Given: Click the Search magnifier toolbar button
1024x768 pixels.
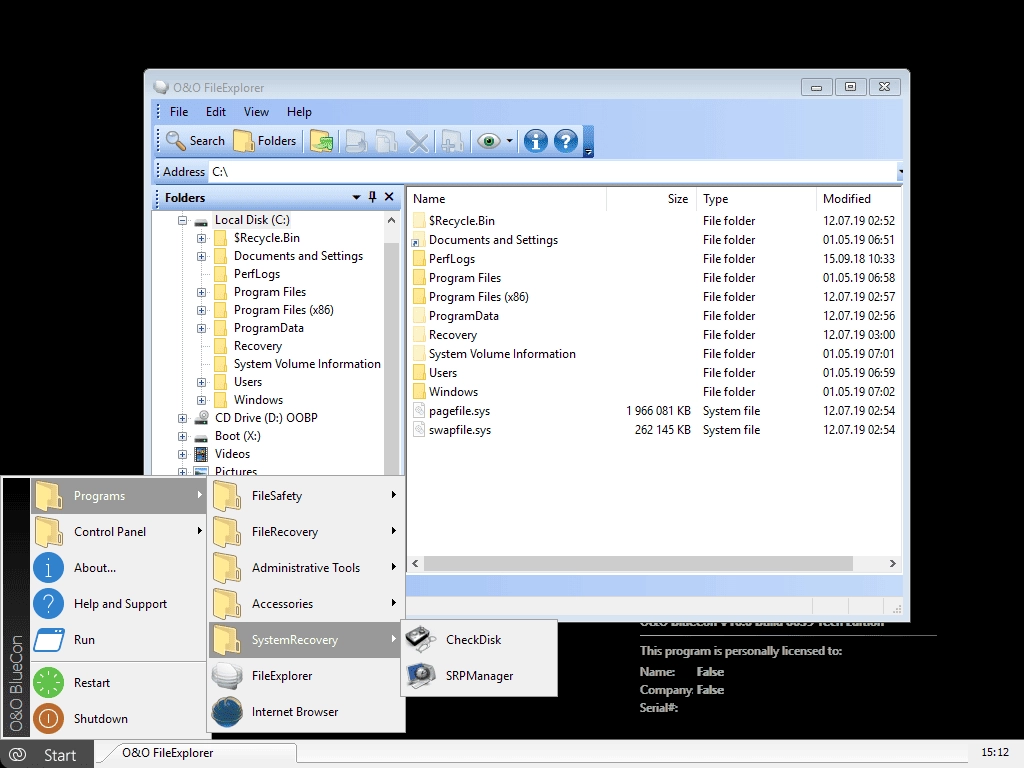Looking at the screenshot, I should 195,140.
